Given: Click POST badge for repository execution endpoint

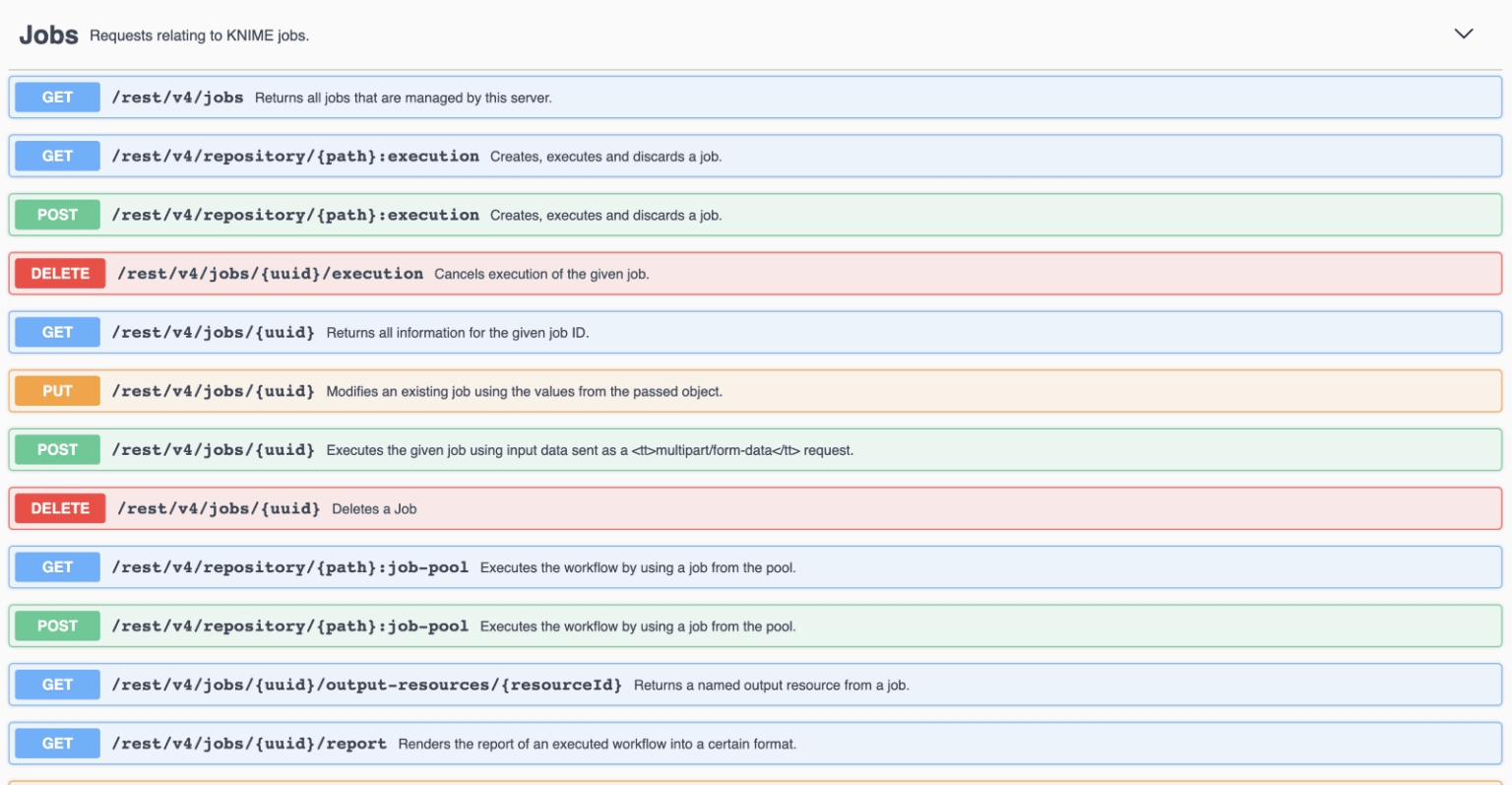Looking at the screenshot, I should point(57,215).
